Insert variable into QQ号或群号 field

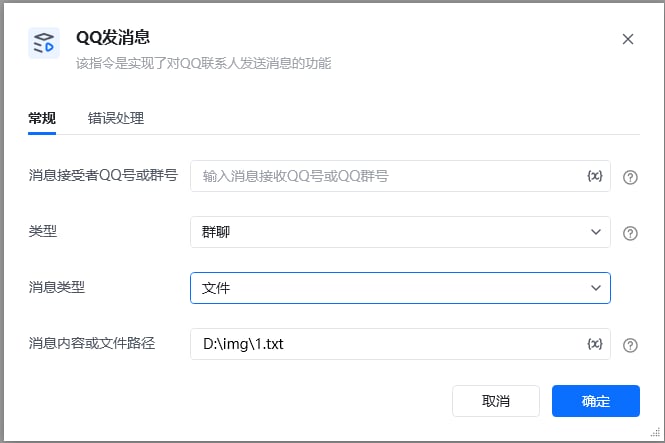(x=595, y=176)
